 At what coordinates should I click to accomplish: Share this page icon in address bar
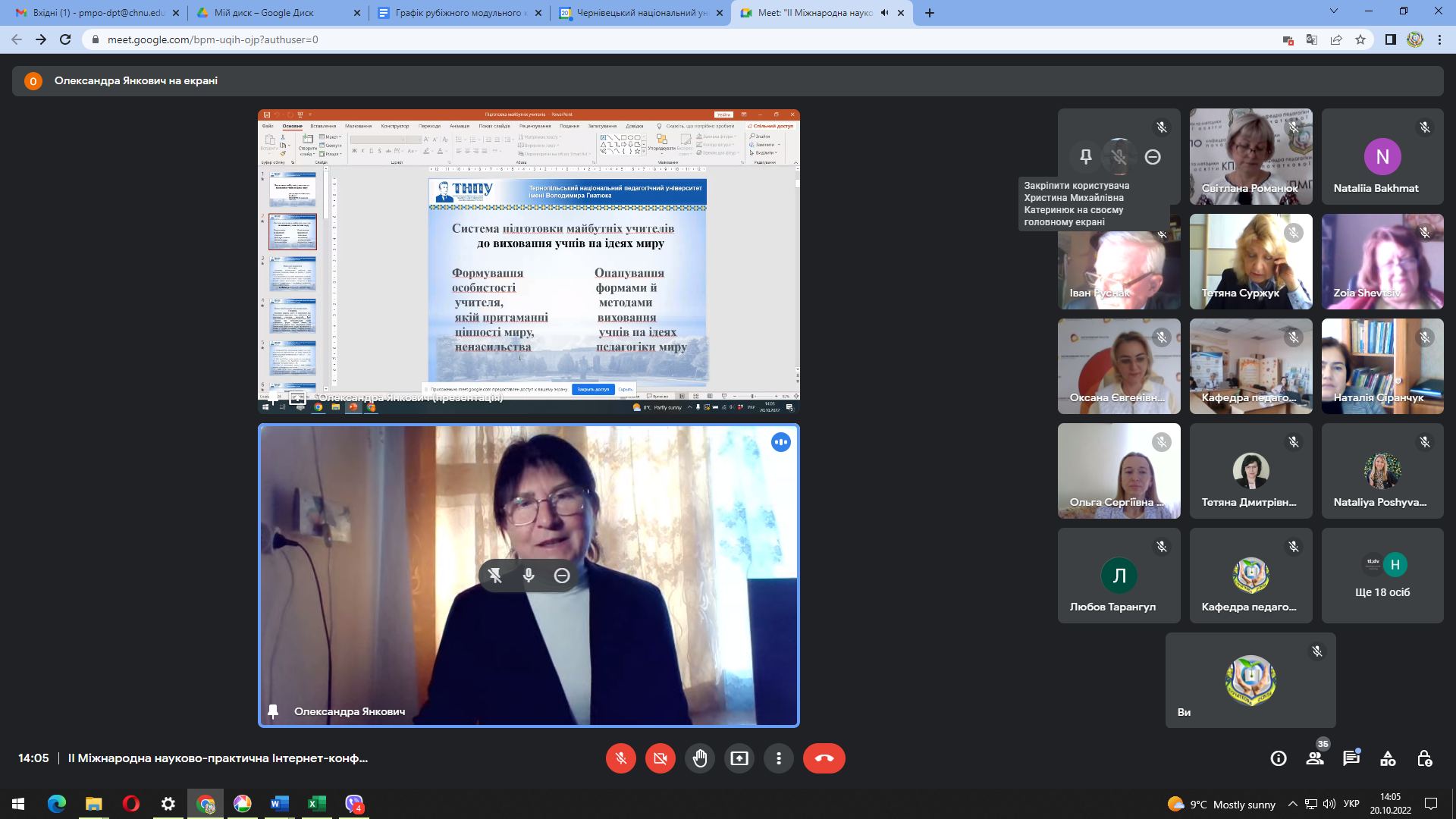[1336, 39]
